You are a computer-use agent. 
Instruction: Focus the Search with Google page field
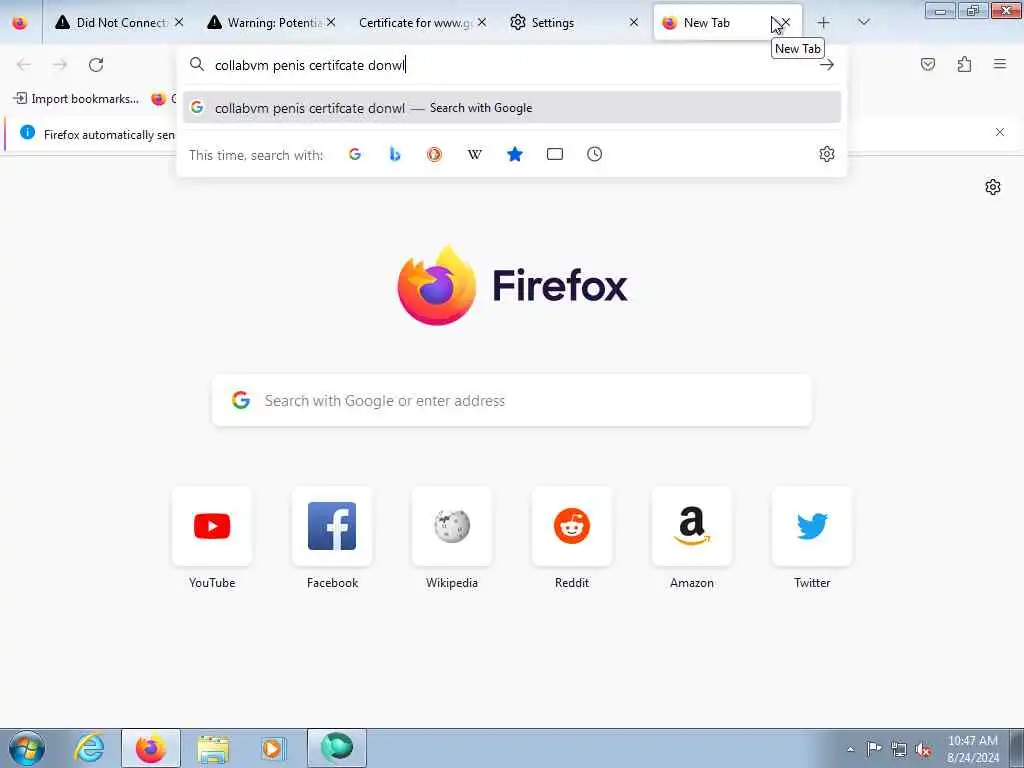coord(512,400)
